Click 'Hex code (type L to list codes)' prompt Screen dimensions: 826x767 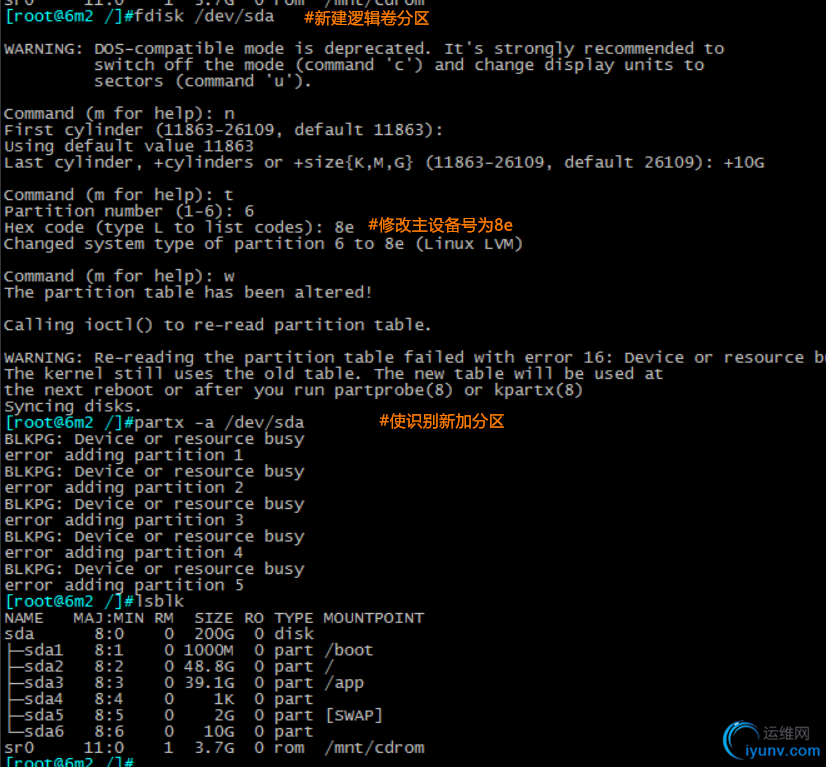tap(179, 228)
